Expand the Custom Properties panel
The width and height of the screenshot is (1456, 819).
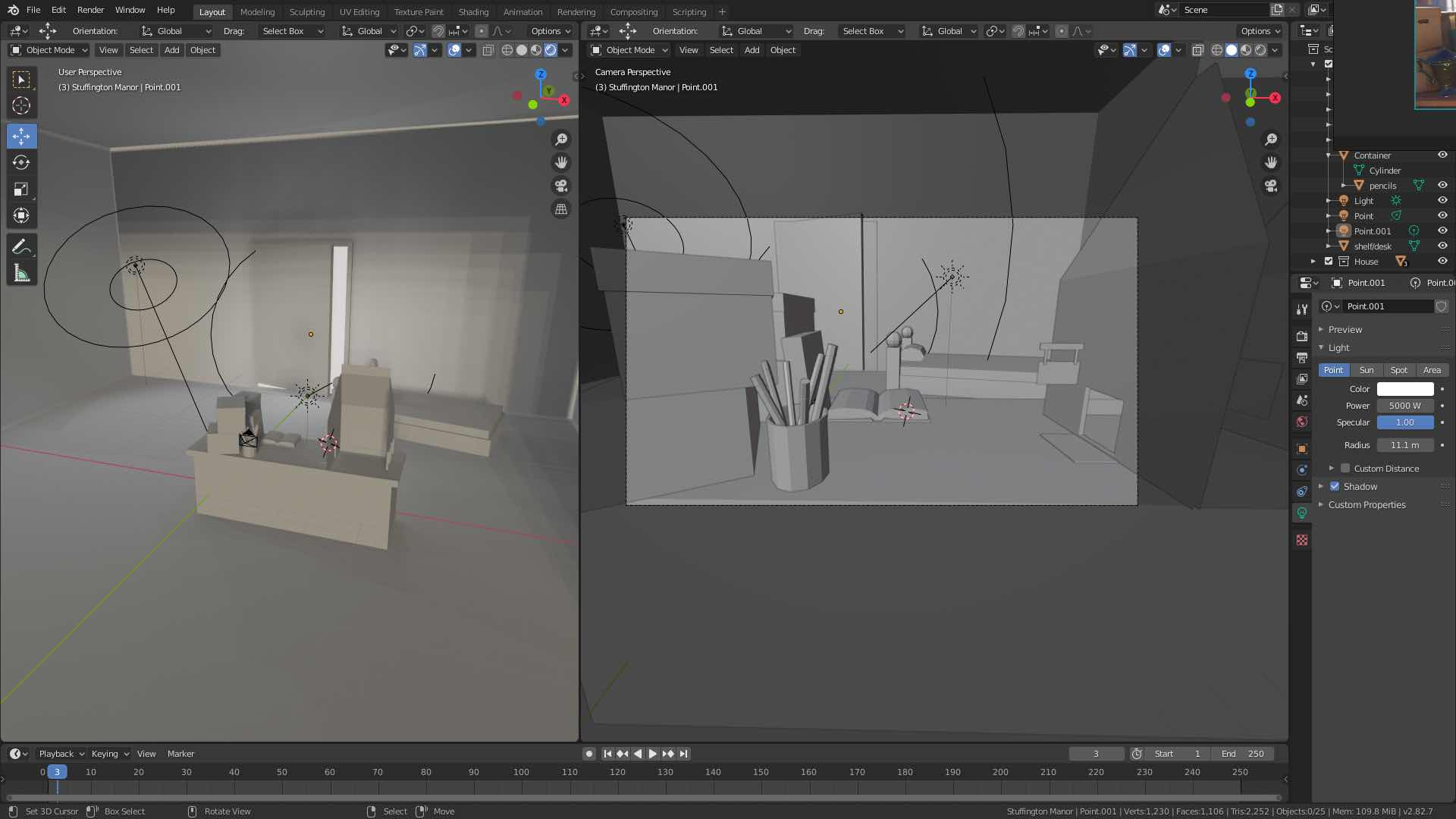[1367, 504]
